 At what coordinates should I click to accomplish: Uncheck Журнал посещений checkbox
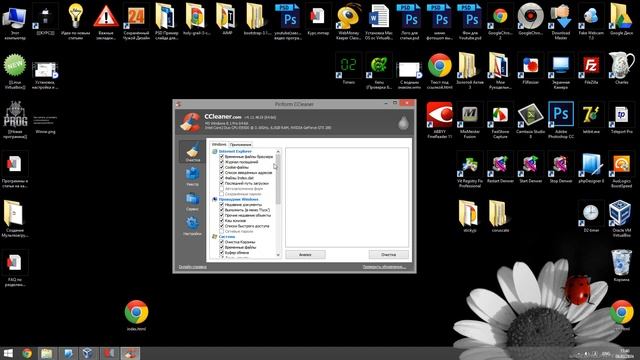click(222, 162)
